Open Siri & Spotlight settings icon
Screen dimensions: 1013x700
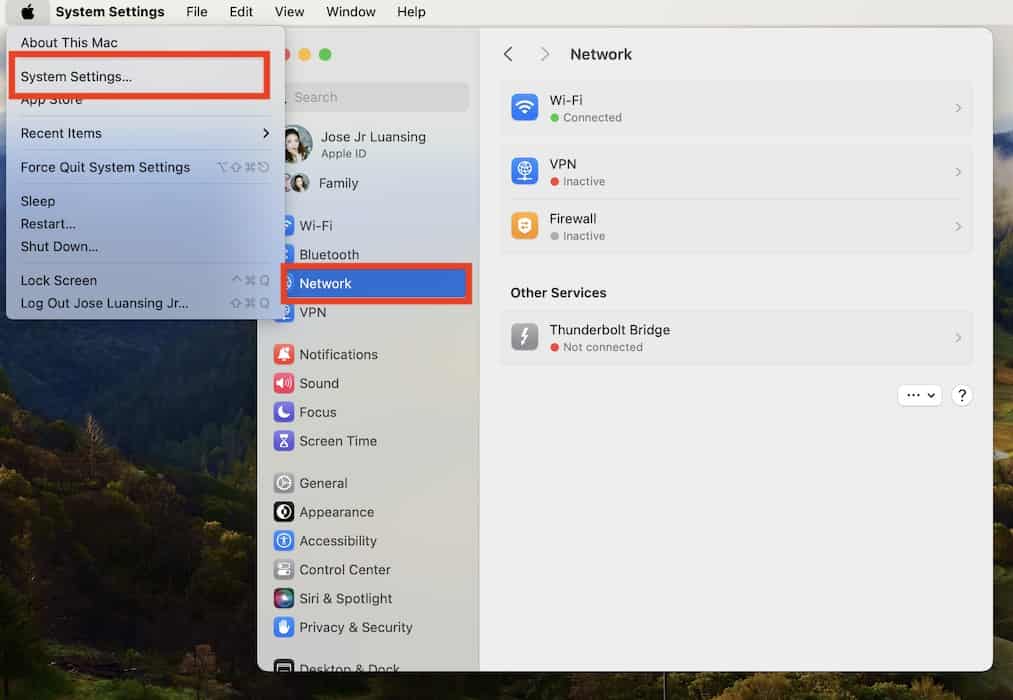(x=284, y=599)
